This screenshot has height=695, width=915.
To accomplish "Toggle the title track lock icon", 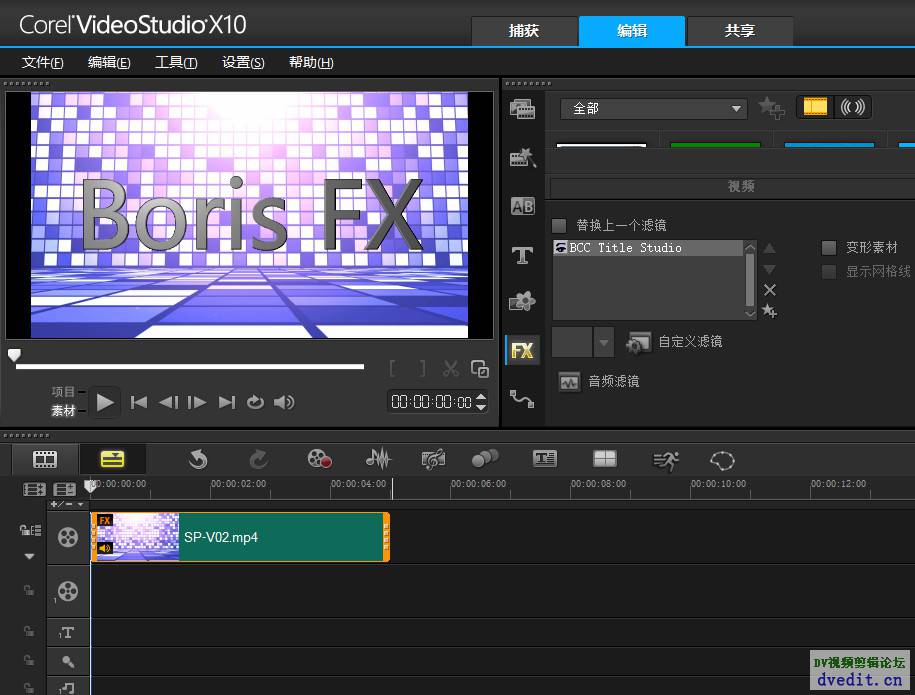I will click(29, 631).
